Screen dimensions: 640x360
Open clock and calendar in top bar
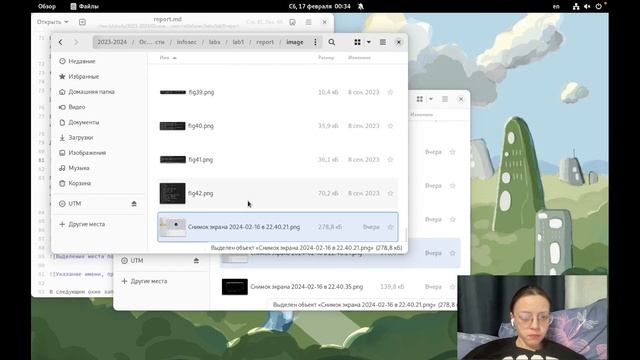pos(320,6)
